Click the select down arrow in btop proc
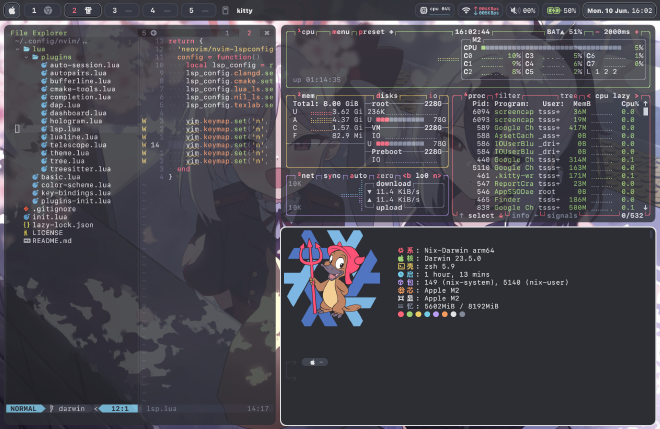The image size is (660, 429). coord(501,215)
